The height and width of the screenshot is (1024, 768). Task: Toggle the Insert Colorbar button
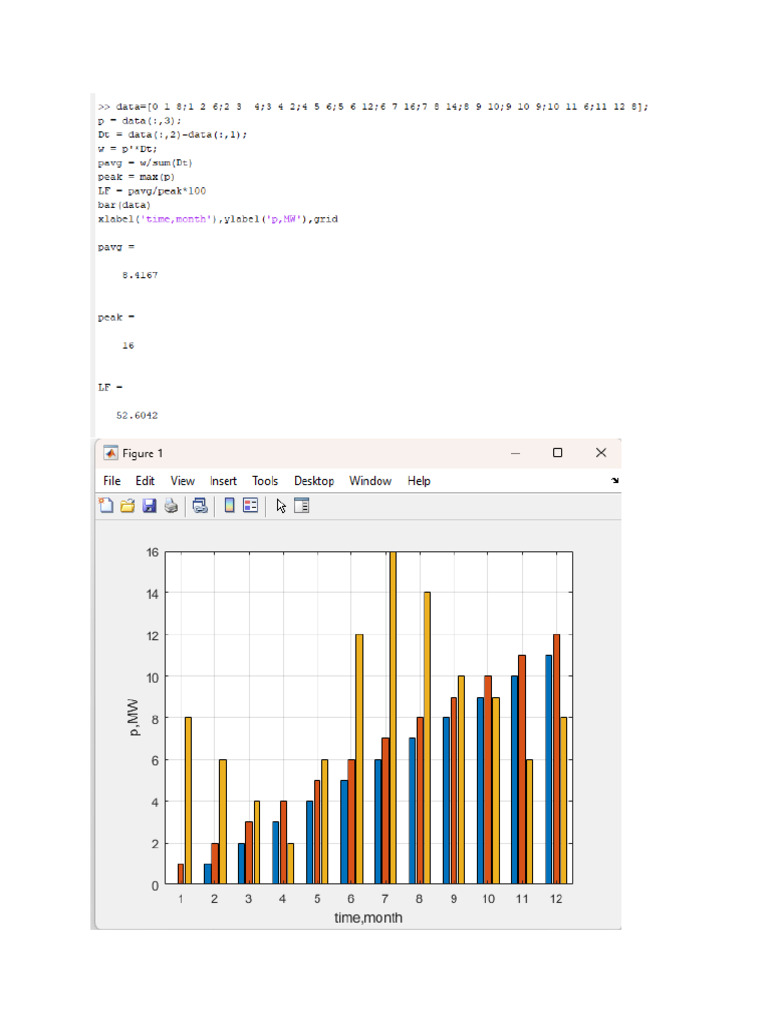click(x=229, y=506)
